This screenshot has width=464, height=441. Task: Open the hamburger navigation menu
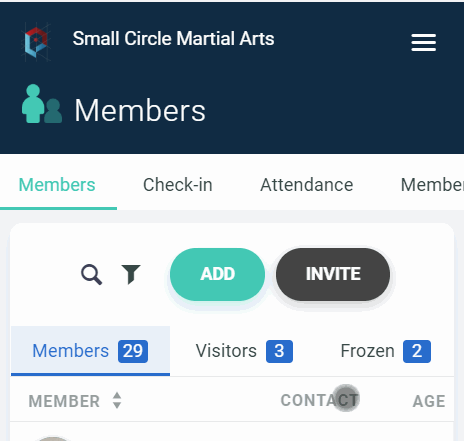(x=423, y=43)
